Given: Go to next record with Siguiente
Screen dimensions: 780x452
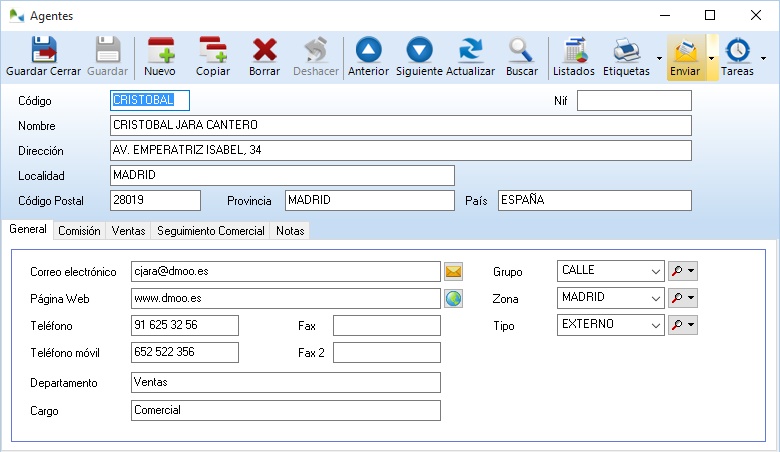Looking at the screenshot, I should (x=419, y=57).
